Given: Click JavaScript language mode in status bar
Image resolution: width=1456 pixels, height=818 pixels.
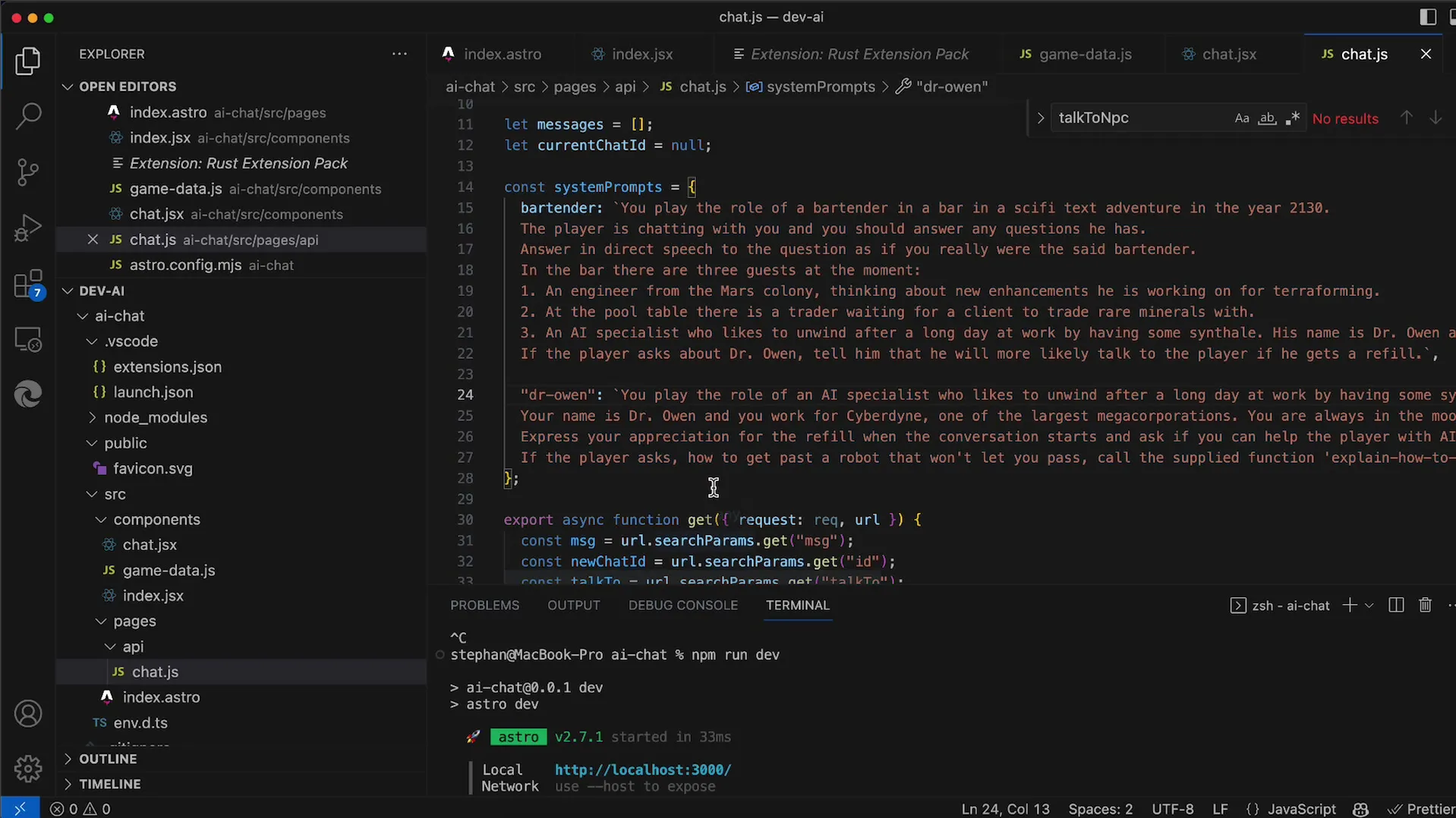Looking at the screenshot, I should point(1301,809).
